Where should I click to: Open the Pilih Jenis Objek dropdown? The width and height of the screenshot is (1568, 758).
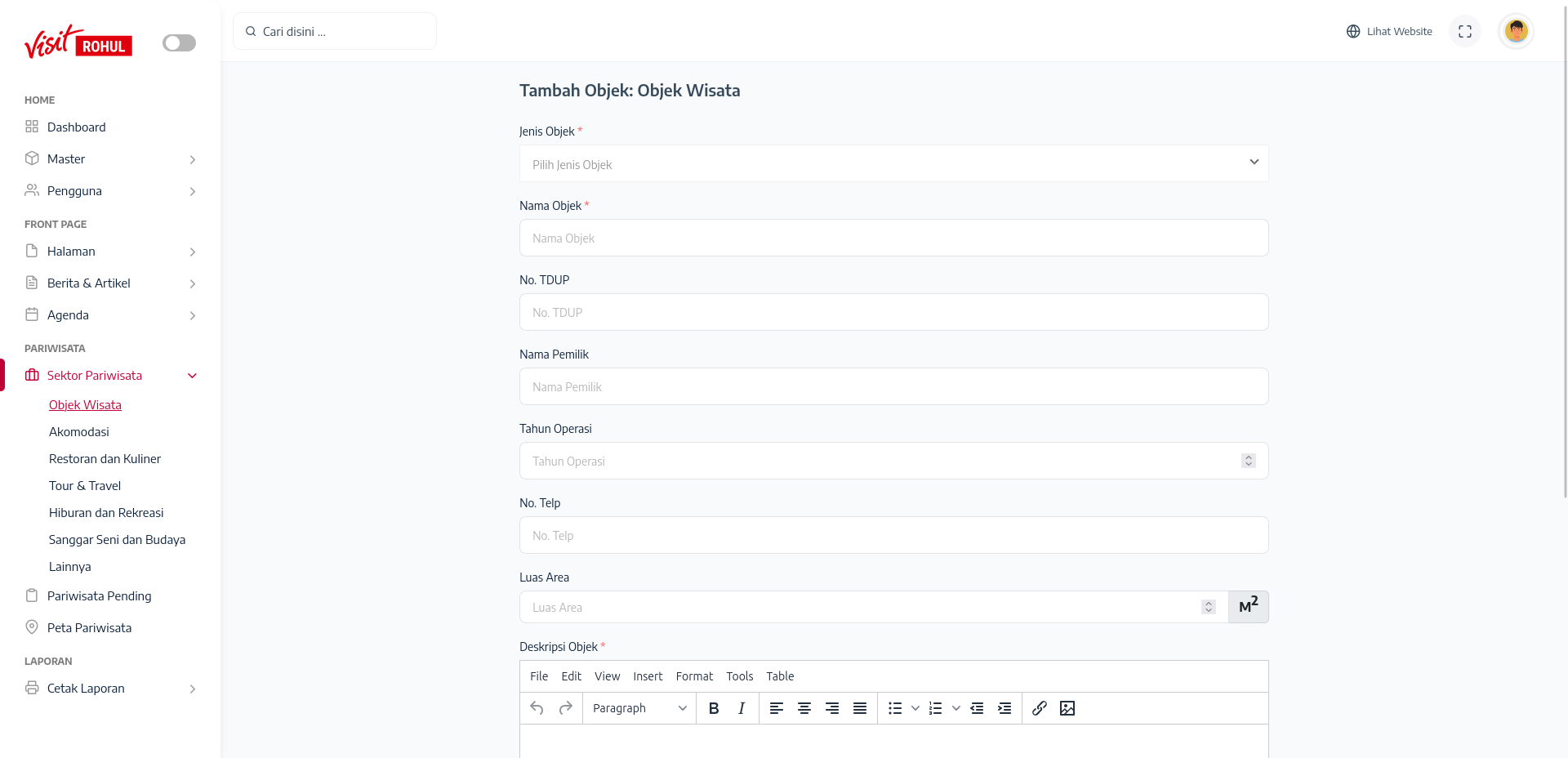tap(893, 163)
